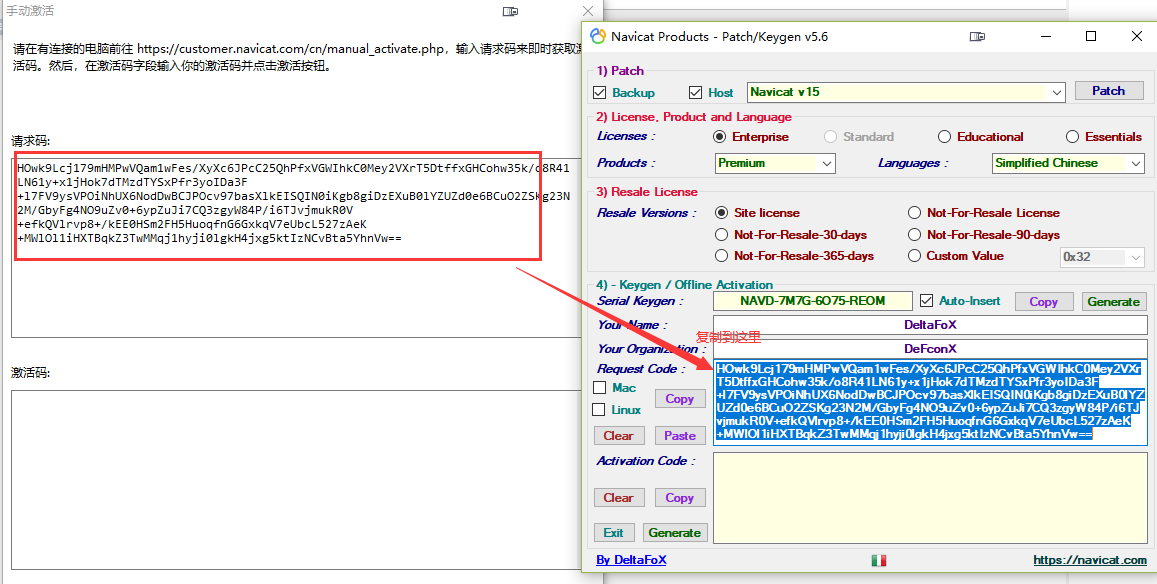Open the https://navicat.com link
This screenshot has width=1157, height=584.
pyautogui.click(x=1090, y=560)
